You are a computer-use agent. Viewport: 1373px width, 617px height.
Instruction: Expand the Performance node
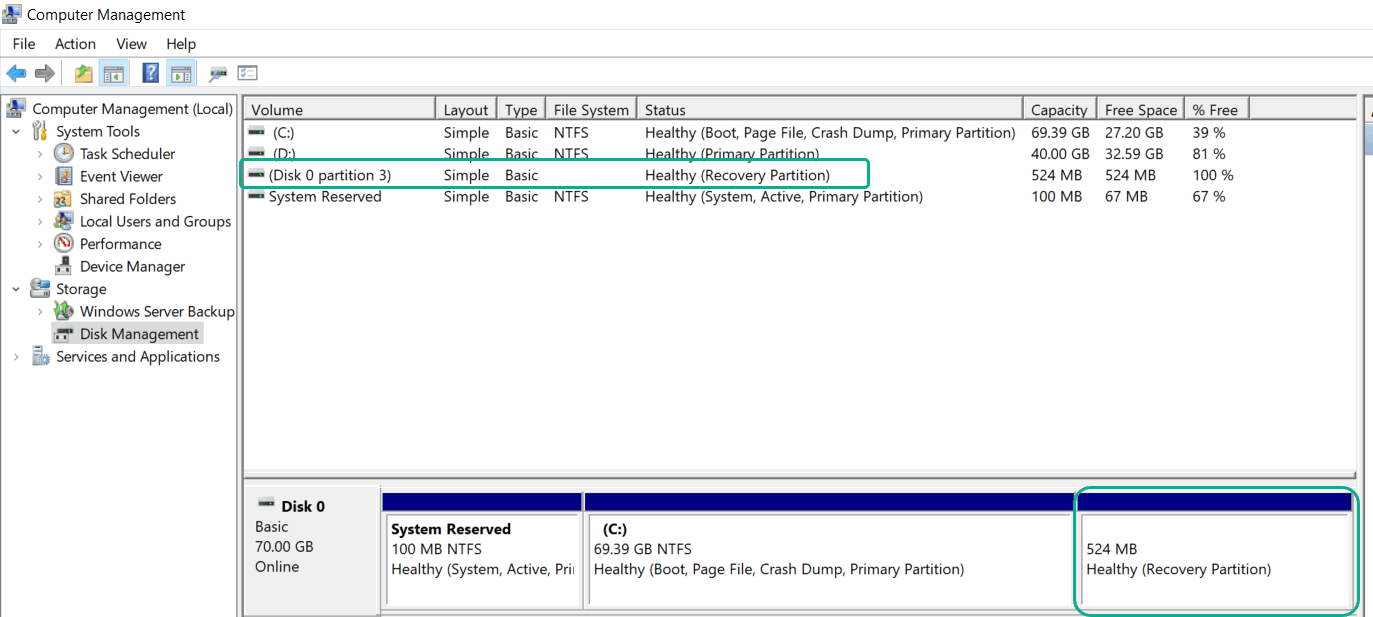[40, 243]
